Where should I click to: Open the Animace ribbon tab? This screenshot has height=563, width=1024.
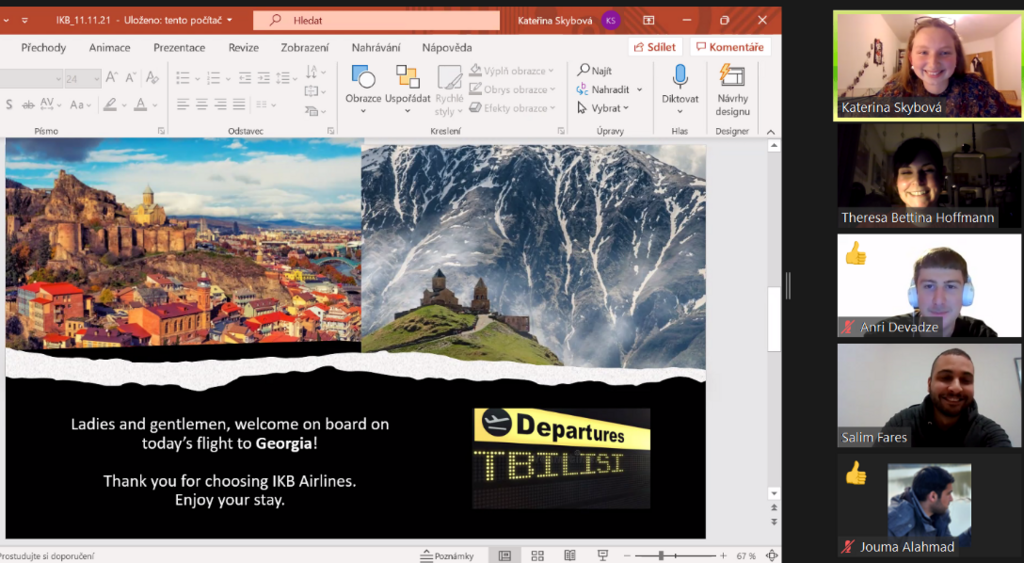coord(110,48)
